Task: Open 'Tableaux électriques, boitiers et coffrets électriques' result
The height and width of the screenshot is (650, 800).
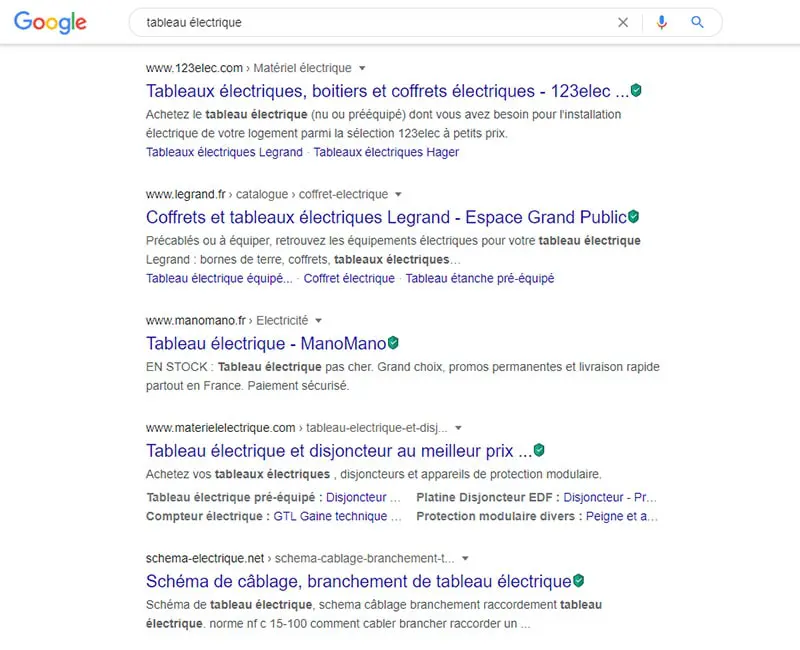Action: pyautogui.click(x=387, y=91)
